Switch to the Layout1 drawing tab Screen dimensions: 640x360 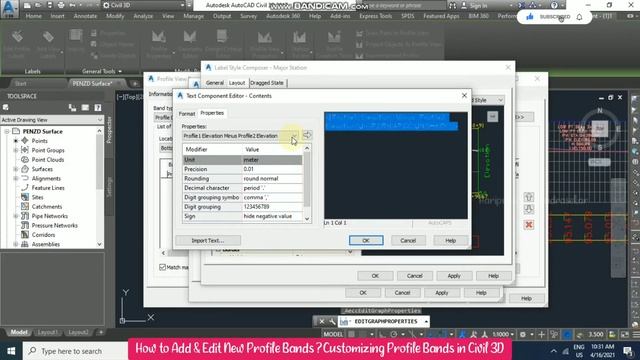[x=47, y=332]
